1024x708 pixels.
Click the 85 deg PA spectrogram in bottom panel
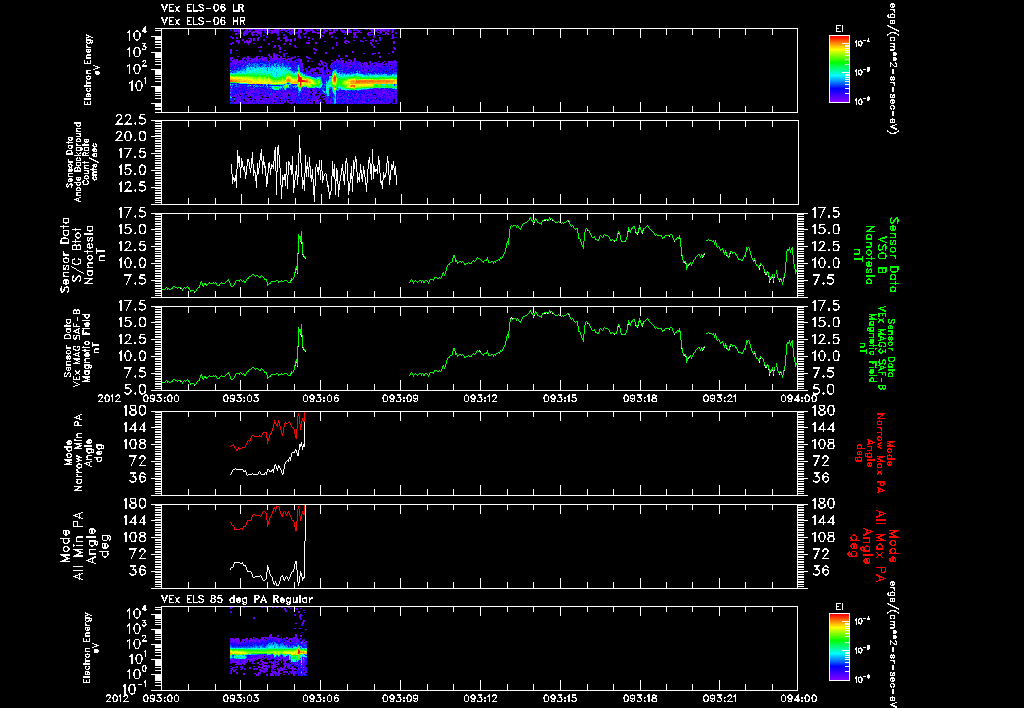(268, 643)
